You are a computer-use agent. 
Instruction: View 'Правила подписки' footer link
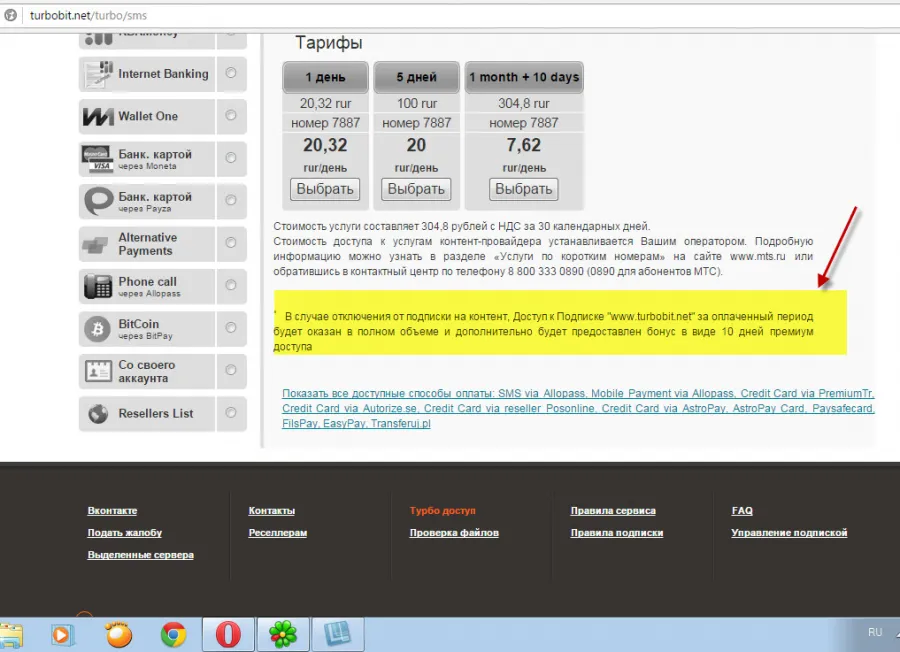[x=617, y=533]
